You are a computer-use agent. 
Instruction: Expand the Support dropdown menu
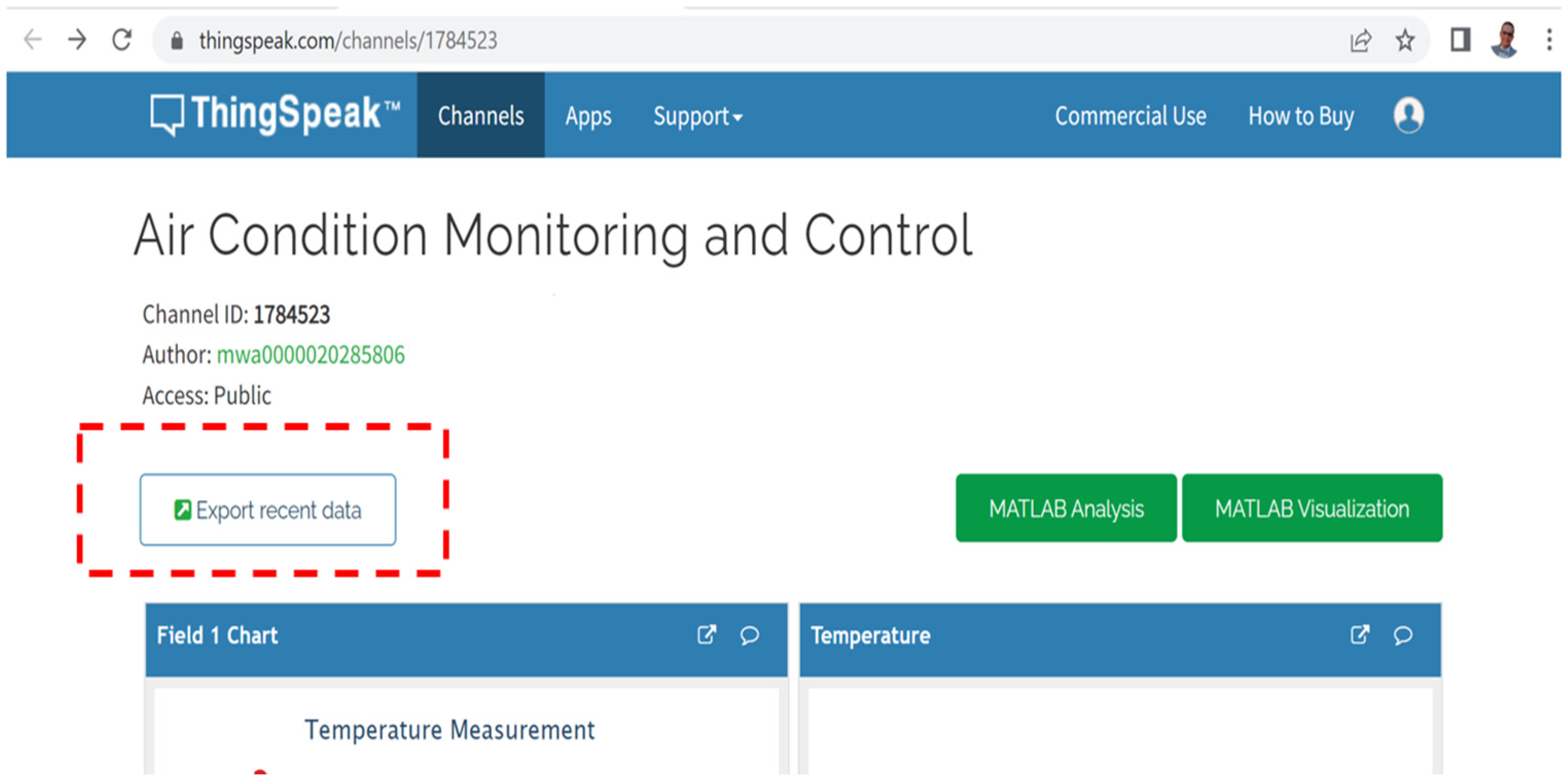coord(697,116)
